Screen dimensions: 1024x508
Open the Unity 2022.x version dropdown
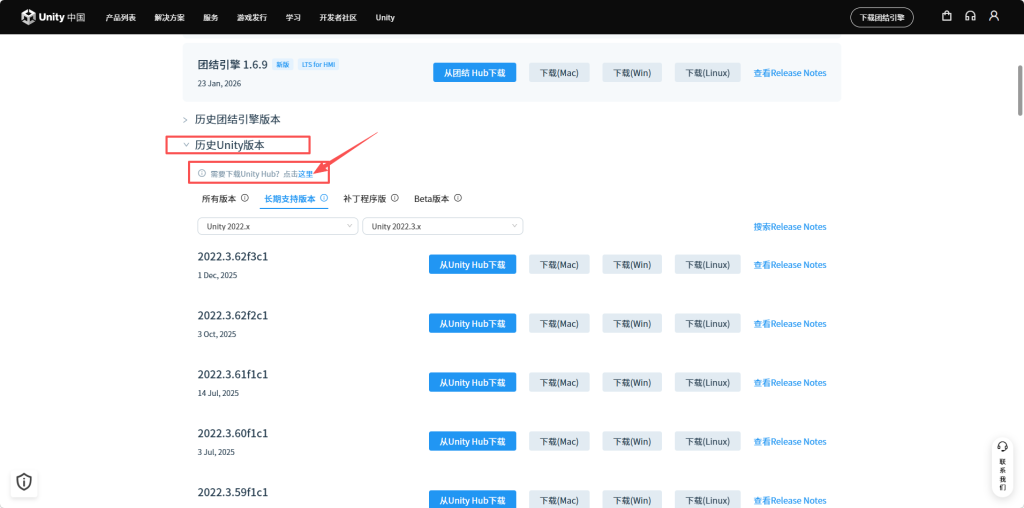[x=278, y=226]
